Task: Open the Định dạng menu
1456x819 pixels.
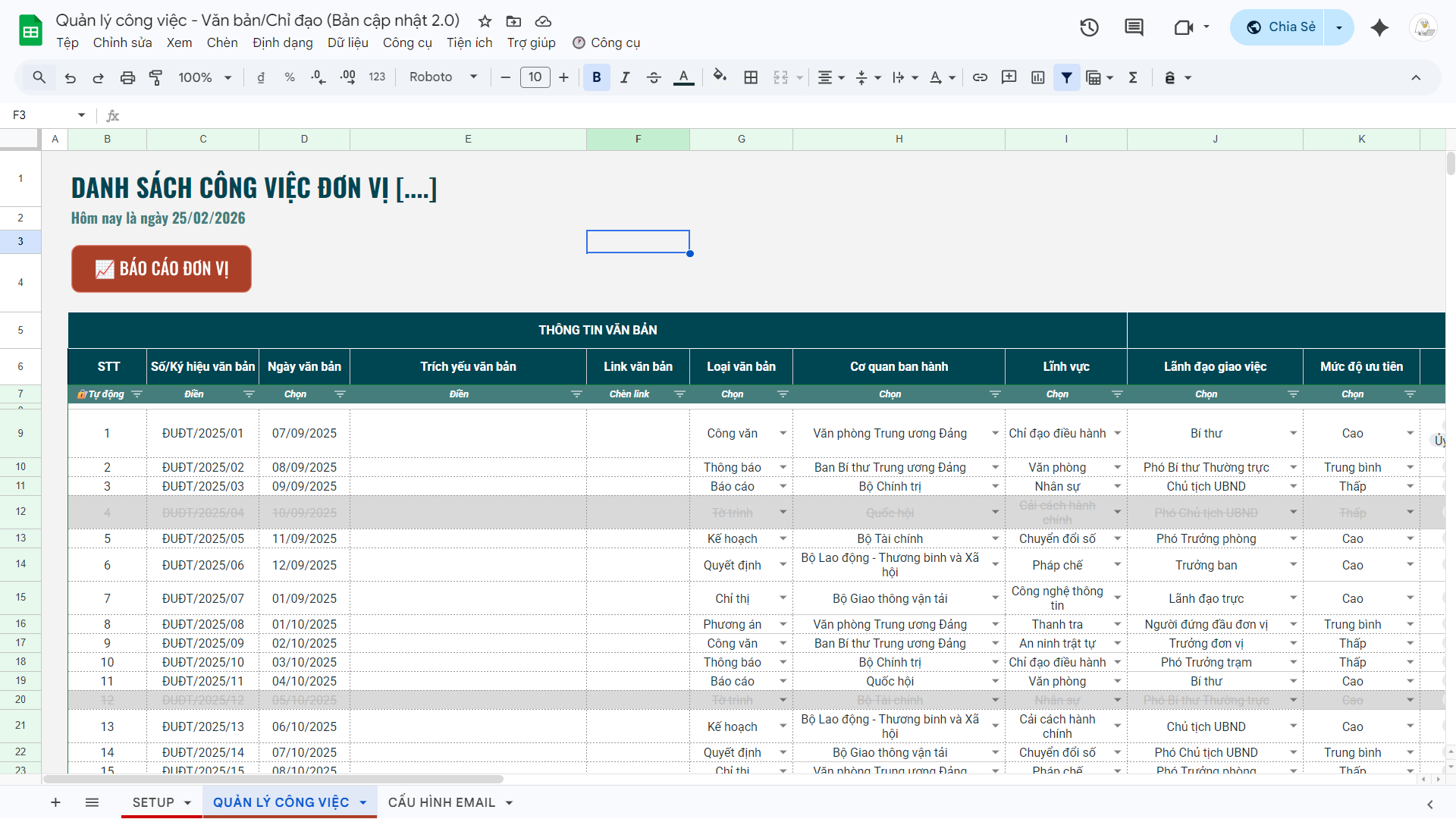Action: tap(282, 42)
